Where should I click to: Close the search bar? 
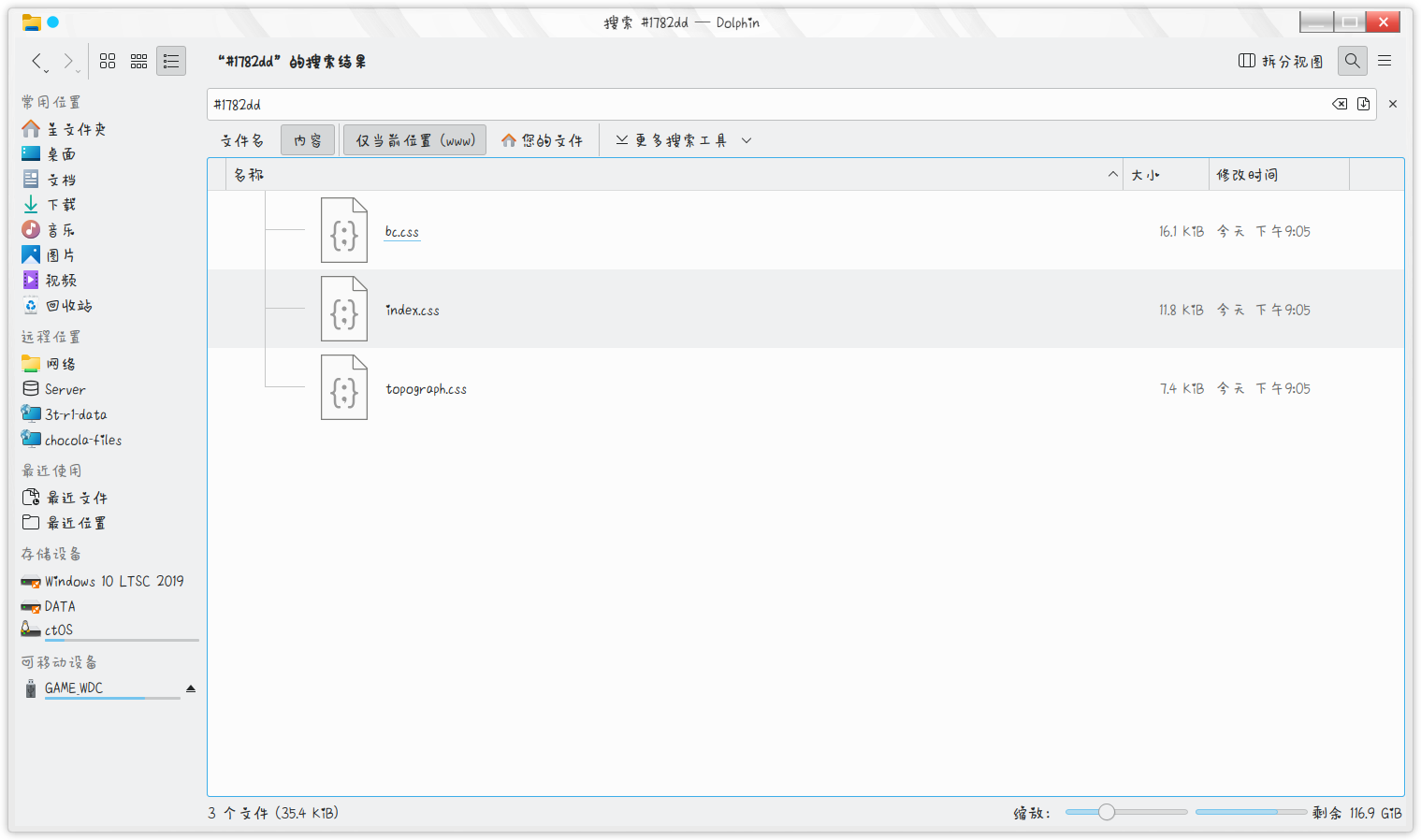coord(1393,104)
